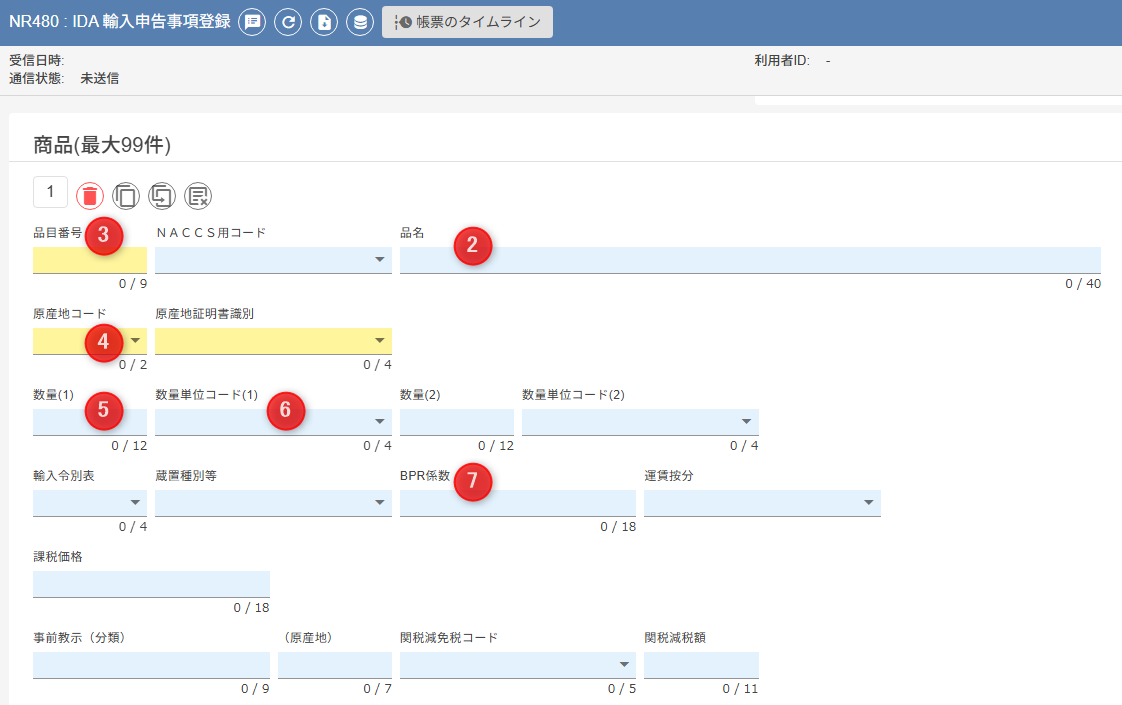Delete item row with red trash icon
The height and width of the screenshot is (705, 1122).
[x=90, y=196]
